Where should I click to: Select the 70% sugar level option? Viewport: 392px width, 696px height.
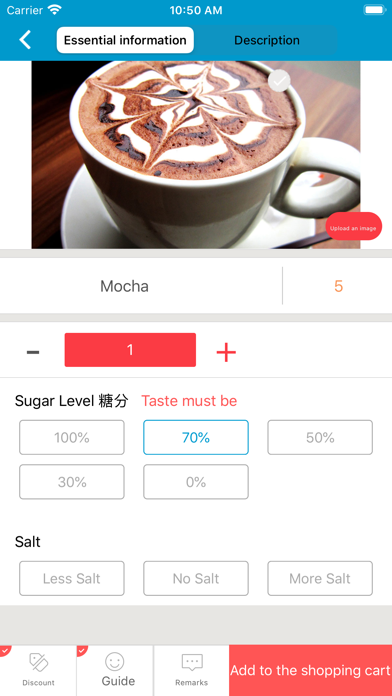pyautogui.click(x=196, y=438)
